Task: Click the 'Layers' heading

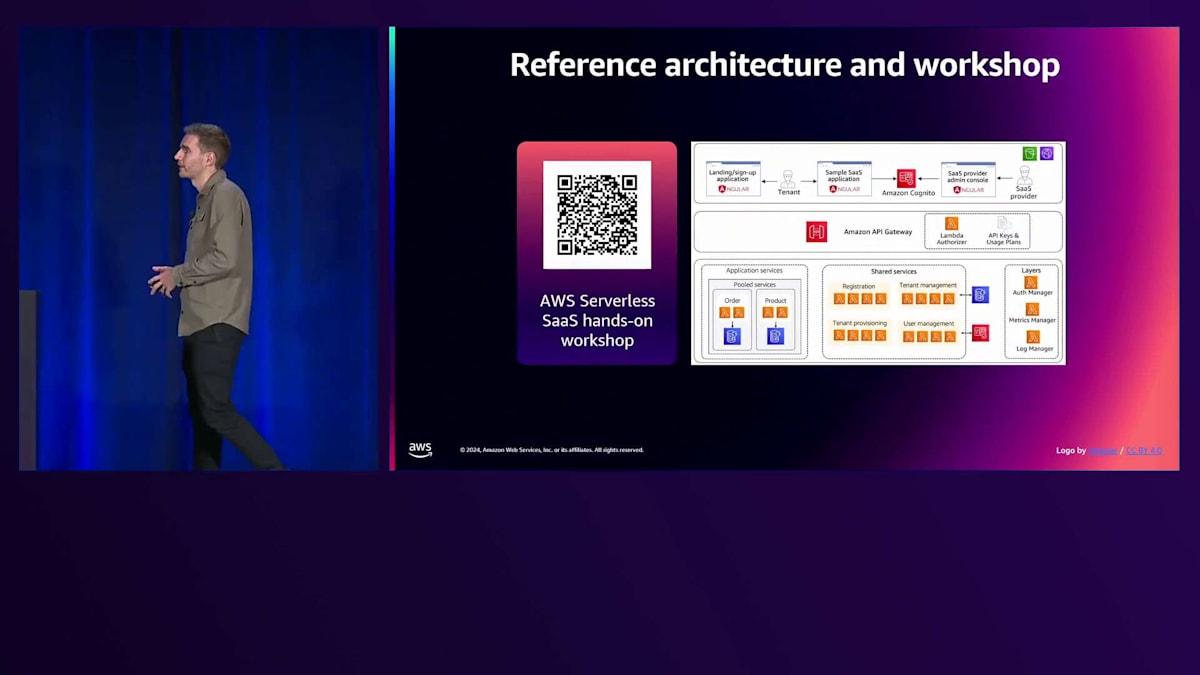Action: 1031,270
